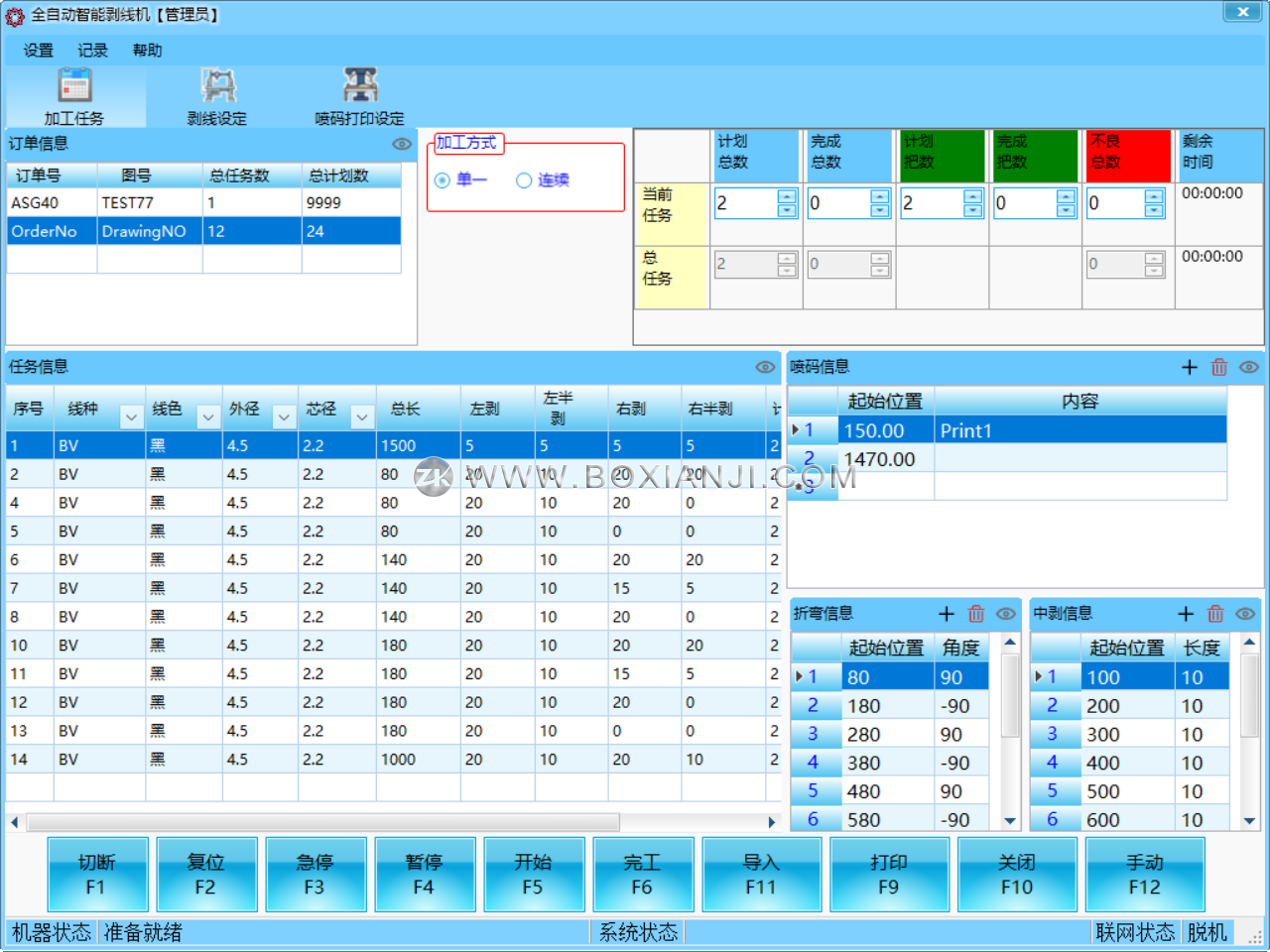The width and height of the screenshot is (1270, 952).
Task: Click the 右半剥 column header
Action: 723,409
